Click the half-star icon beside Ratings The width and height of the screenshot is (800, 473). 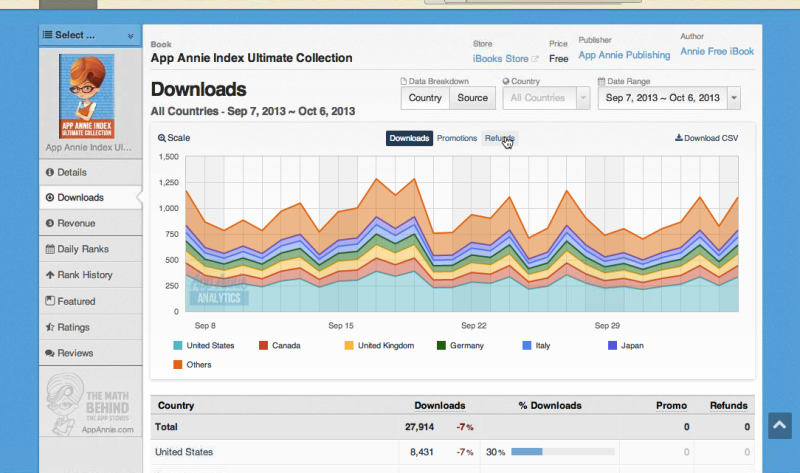click(50, 327)
